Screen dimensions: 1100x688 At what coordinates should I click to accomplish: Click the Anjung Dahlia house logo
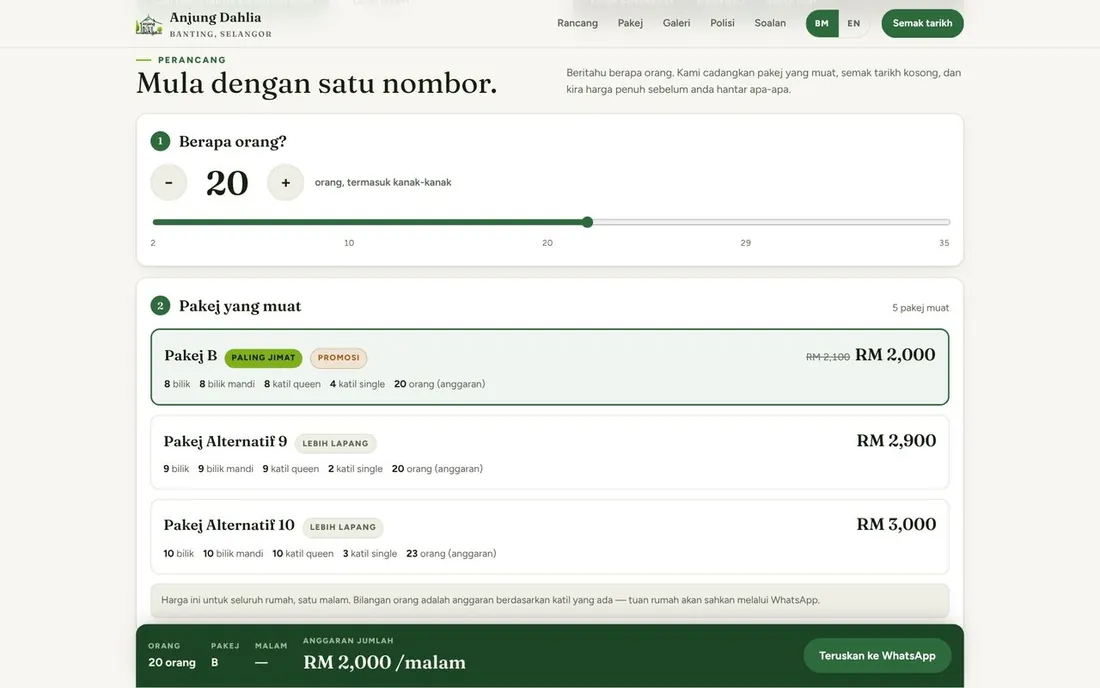[149, 25]
